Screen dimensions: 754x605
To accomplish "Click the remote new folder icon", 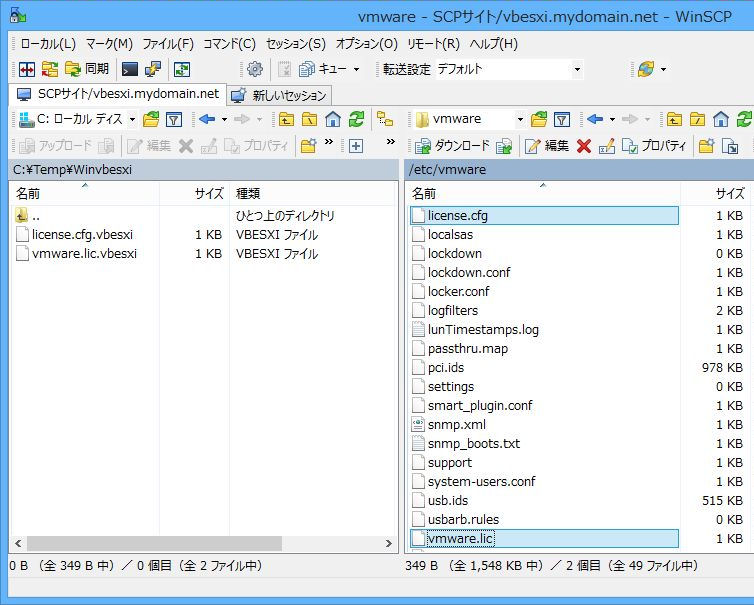I will (x=706, y=146).
